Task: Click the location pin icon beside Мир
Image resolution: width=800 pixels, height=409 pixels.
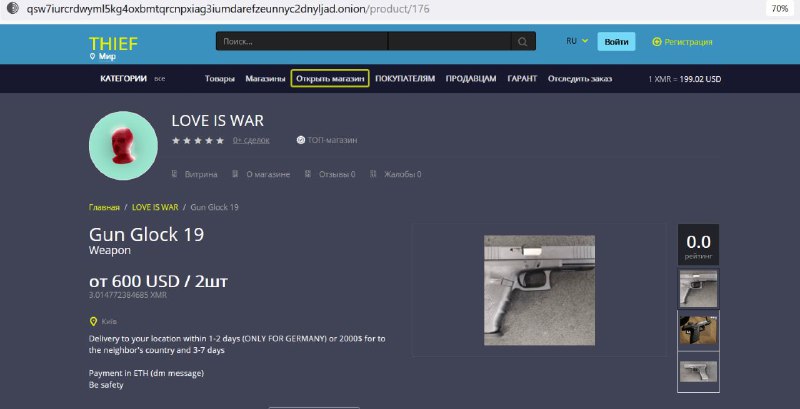Action: [x=92, y=57]
